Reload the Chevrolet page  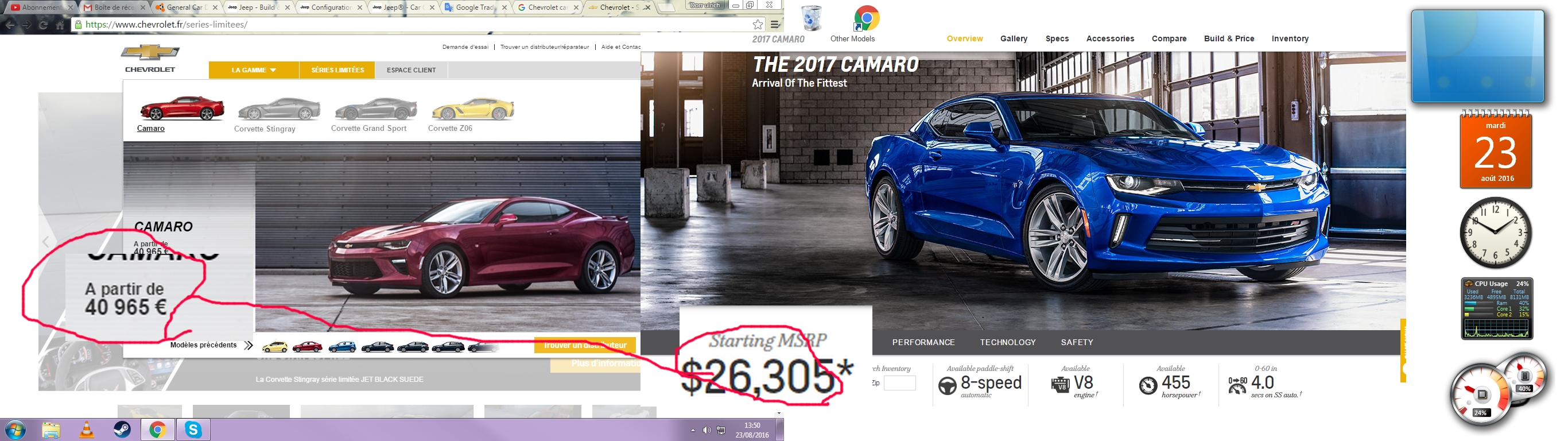click(x=43, y=25)
